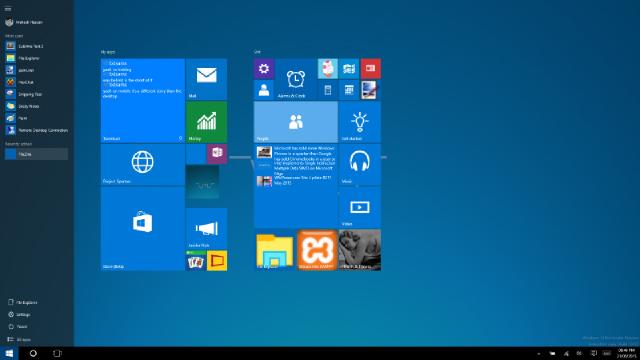Open Power options in Start menu
640x360 pixels.
(x=18, y=327)
